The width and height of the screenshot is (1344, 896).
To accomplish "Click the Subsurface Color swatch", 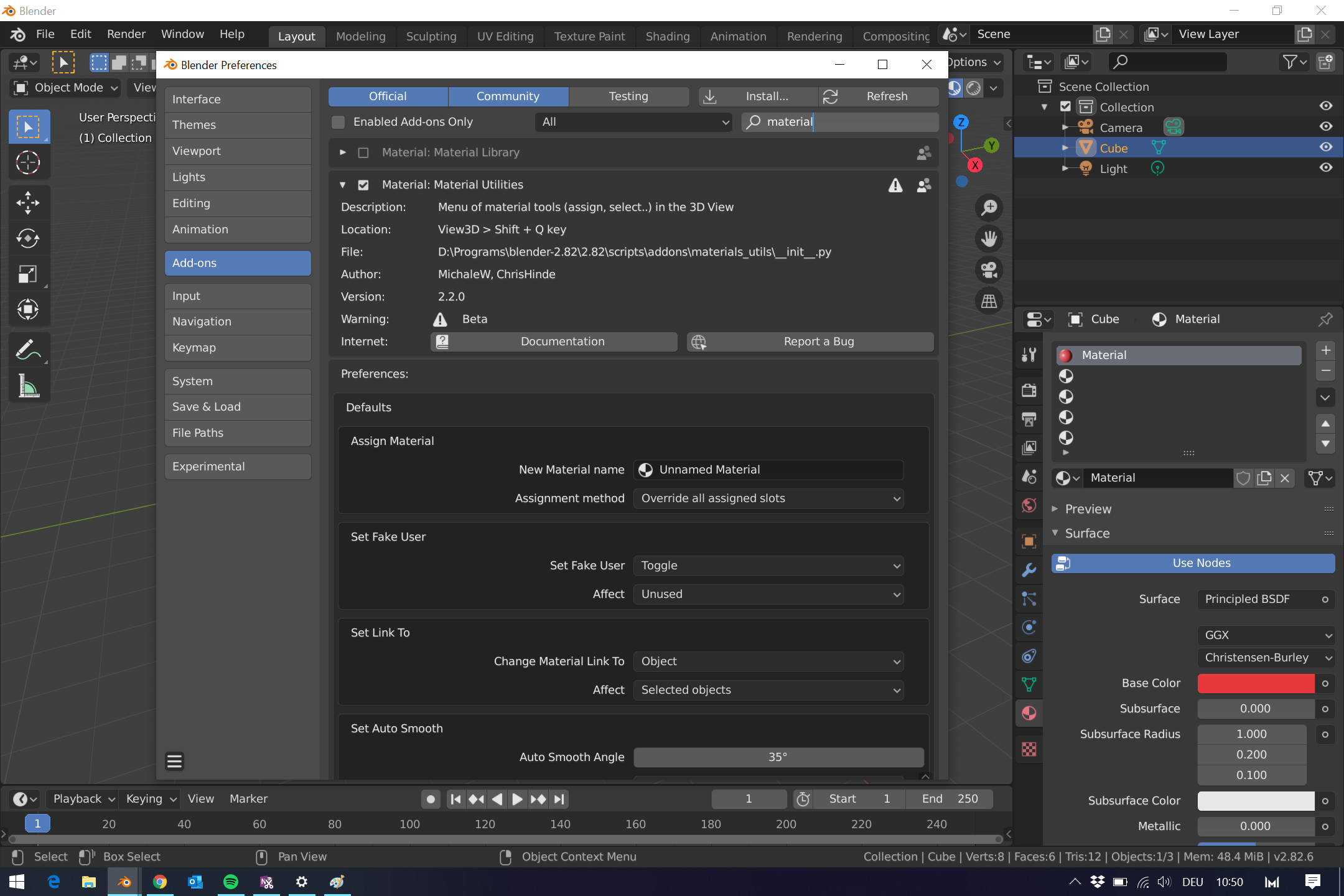I will [1256, 801].
